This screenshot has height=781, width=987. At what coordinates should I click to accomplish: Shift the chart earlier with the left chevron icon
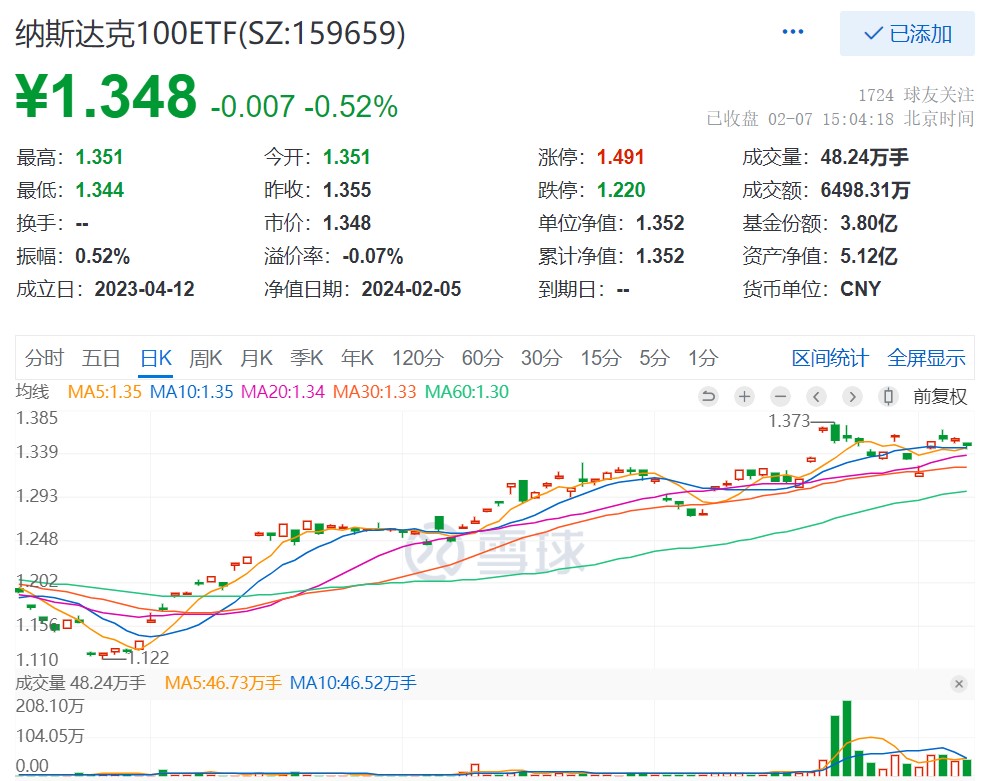pyautogui.click(x=816, y=397)
